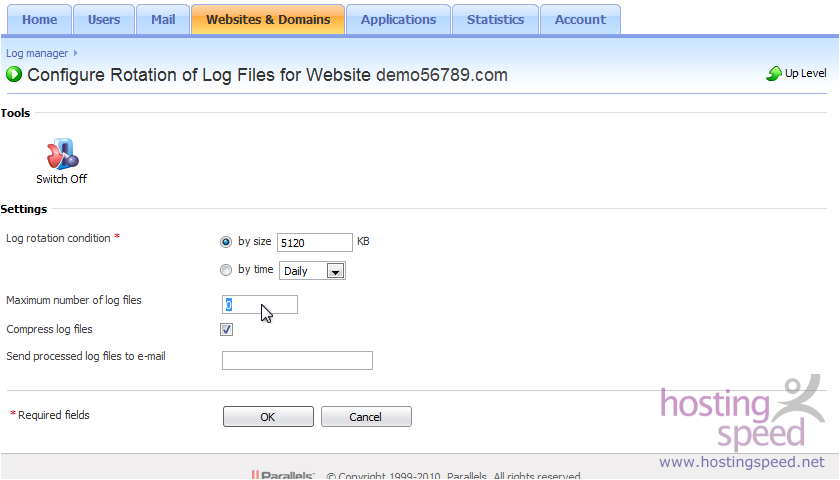Image resolution: width=840 pixels, height=480 pixels.
Task: Click the Switch Off tool icon
Action: tap(62, 154)
